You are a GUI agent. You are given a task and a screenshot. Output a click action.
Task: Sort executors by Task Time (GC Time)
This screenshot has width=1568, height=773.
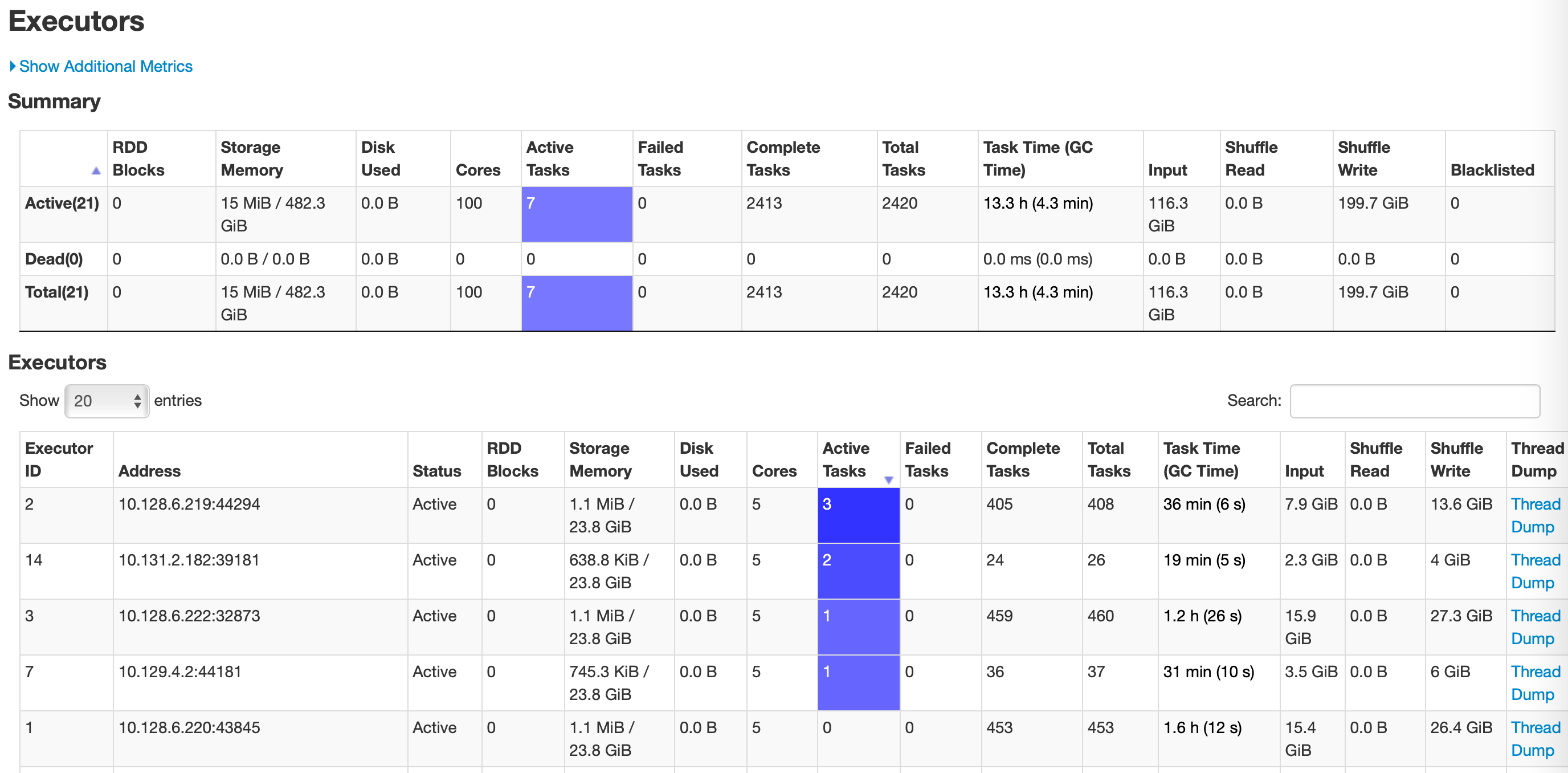(1201, 459)
